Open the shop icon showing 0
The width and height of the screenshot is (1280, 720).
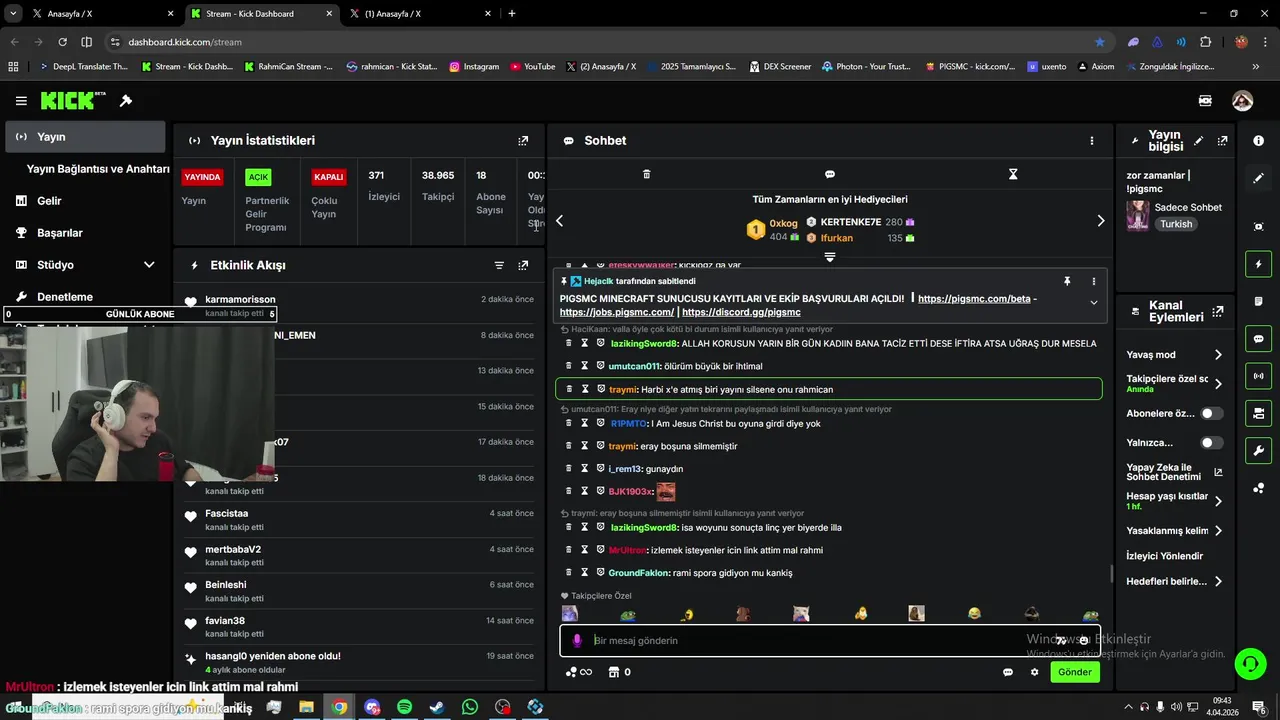(619, 672)
